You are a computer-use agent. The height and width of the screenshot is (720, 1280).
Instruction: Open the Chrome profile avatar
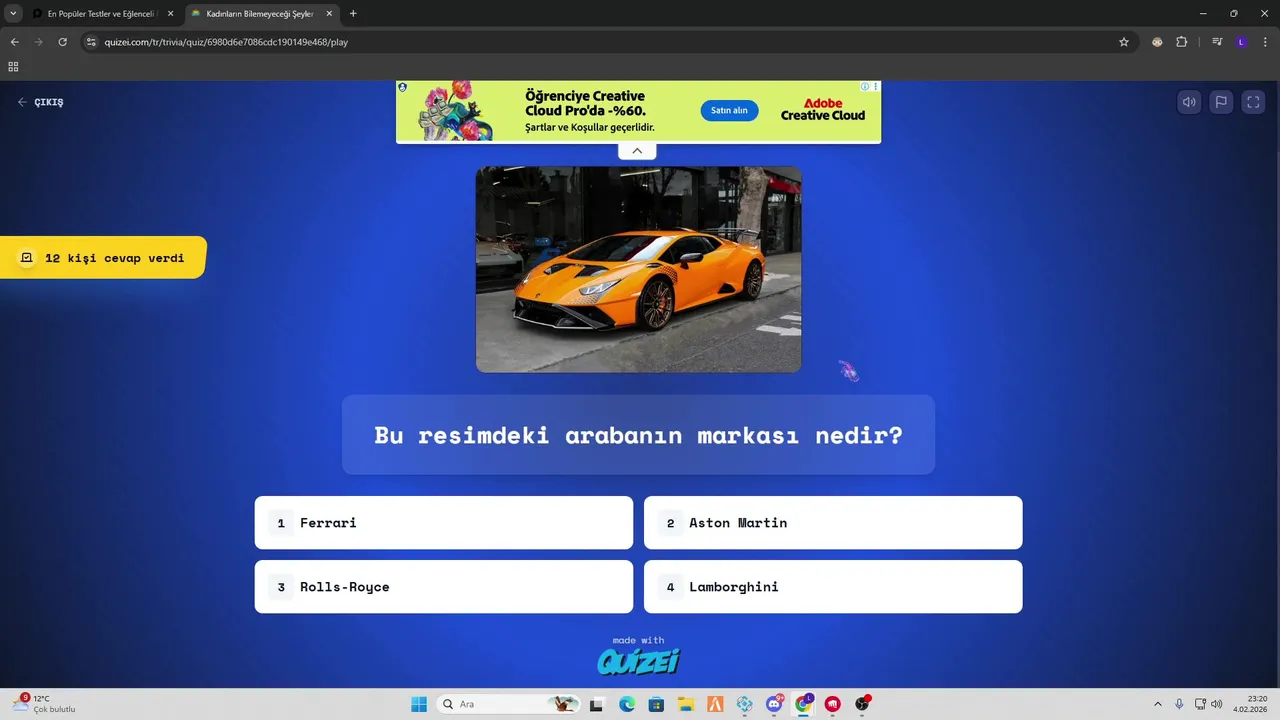click(x=1241, y=42)
